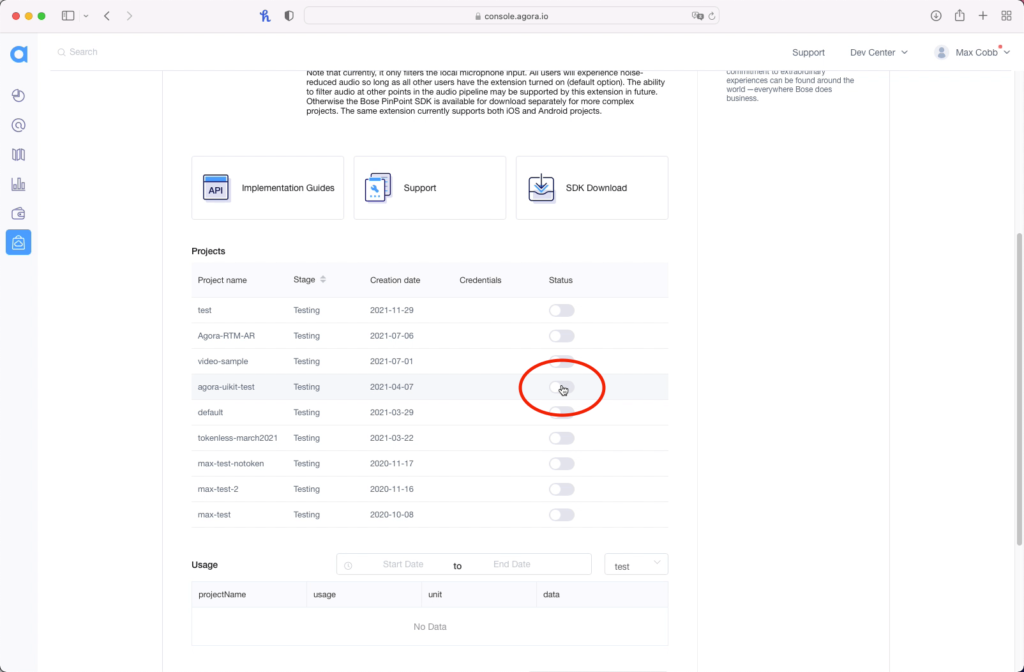
Task: Click the Project name column header
Action: pyautogui.click(x=222, y=280)
